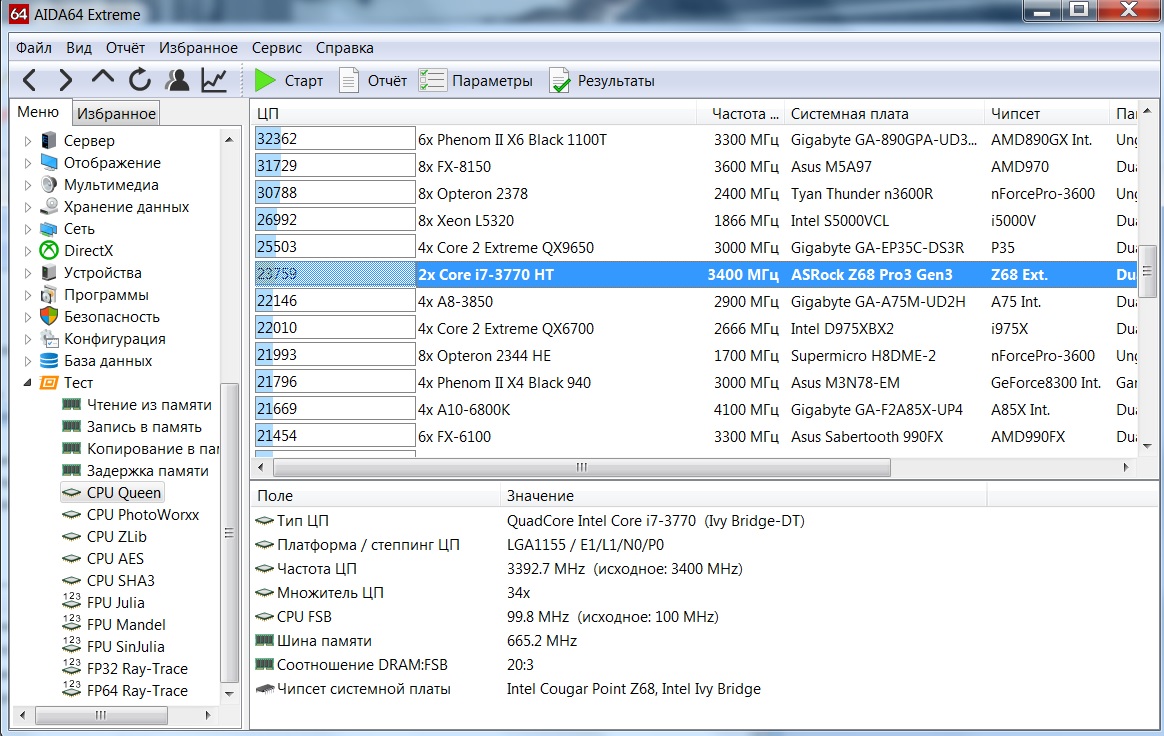Select Мультимедиа icon in tree
Viewport: 1164px width, 736px height.
pyautogui.click(x=49, y=184)
